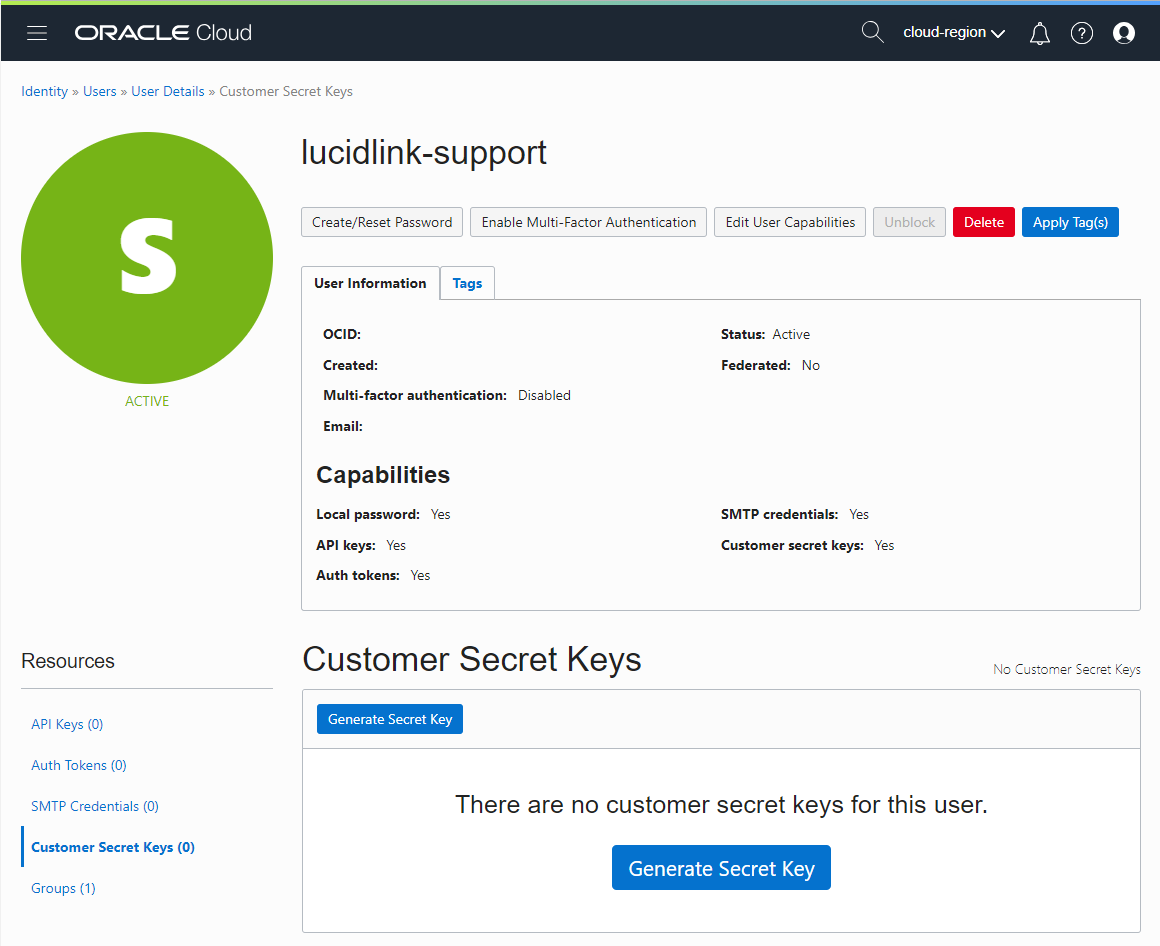Click Edit User Capabilities button

coord(790,222)
